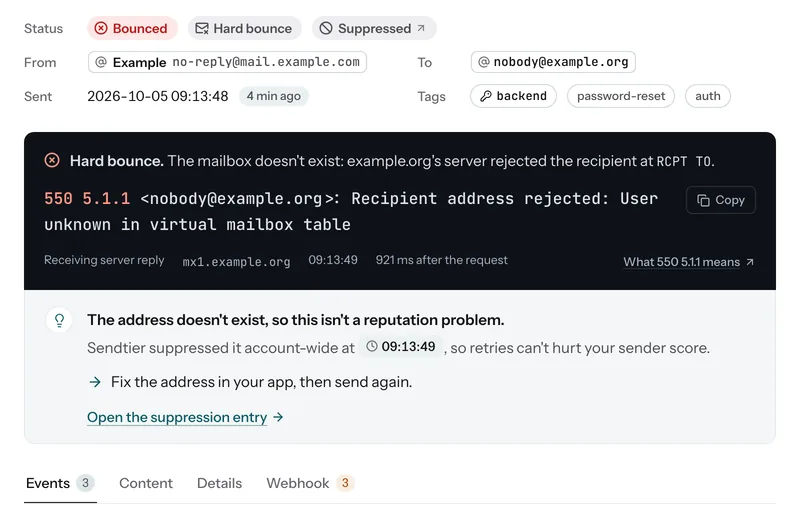Copy the SMTP error response

(x=721, y=200)
